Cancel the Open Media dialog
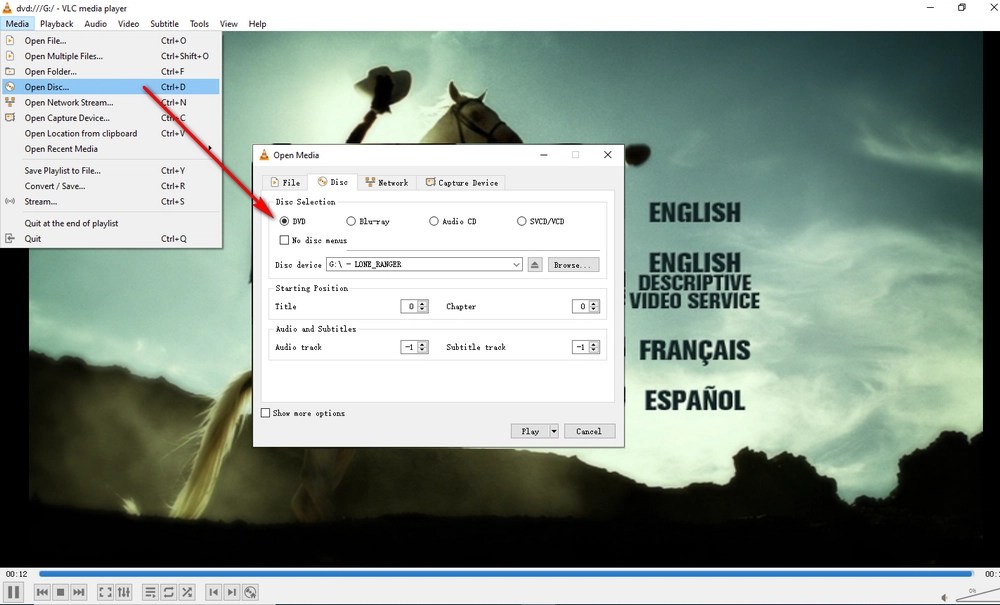1000x605 pixels. tap(589, 432)
